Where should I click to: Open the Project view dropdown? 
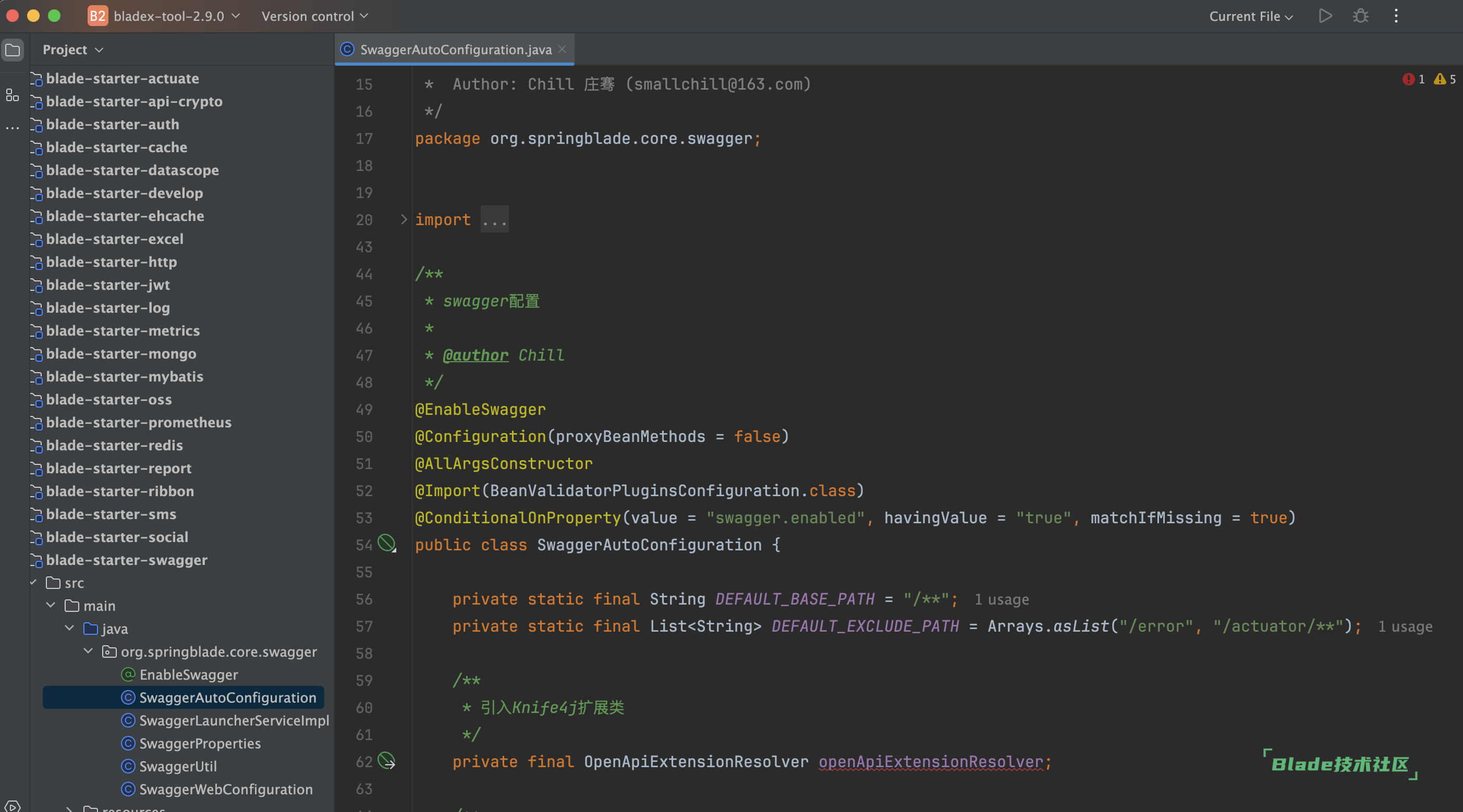72,50
